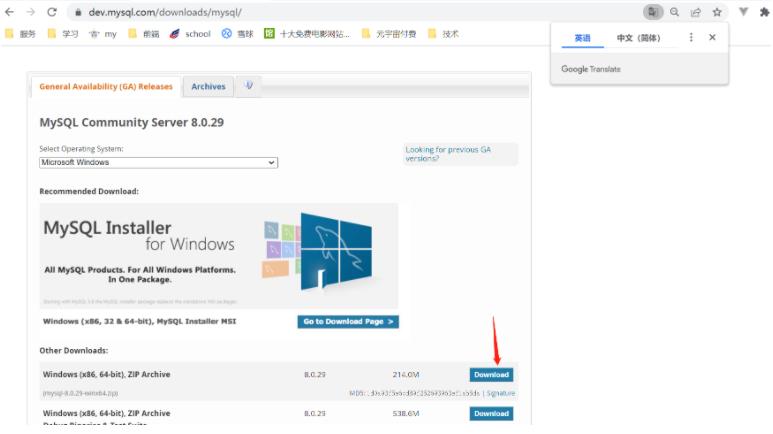The image size is (773, 434).
Task: Click the browser back arrow
Action: tap(10, 12)
